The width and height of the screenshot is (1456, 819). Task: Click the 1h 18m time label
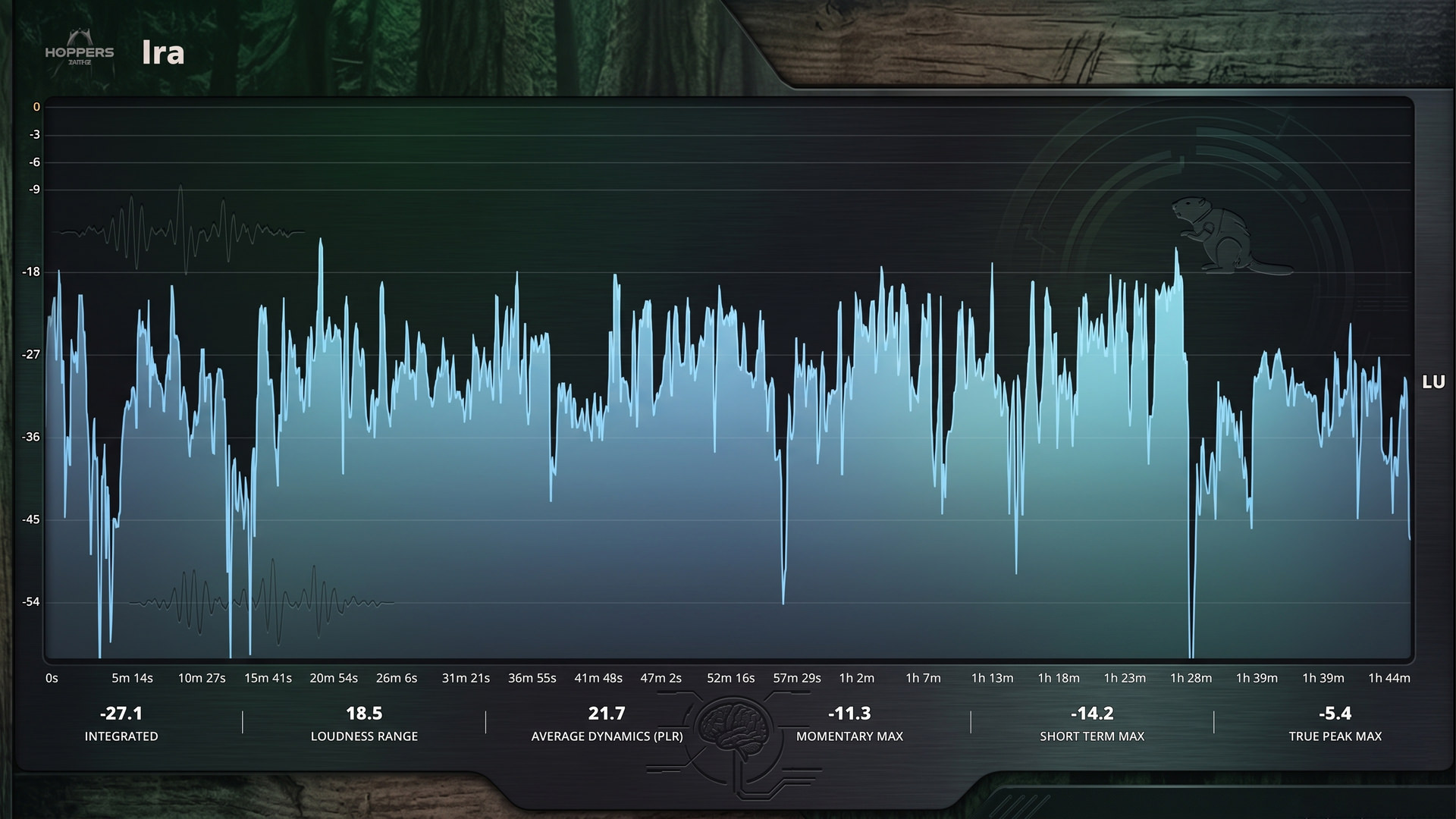point(1059,678)
